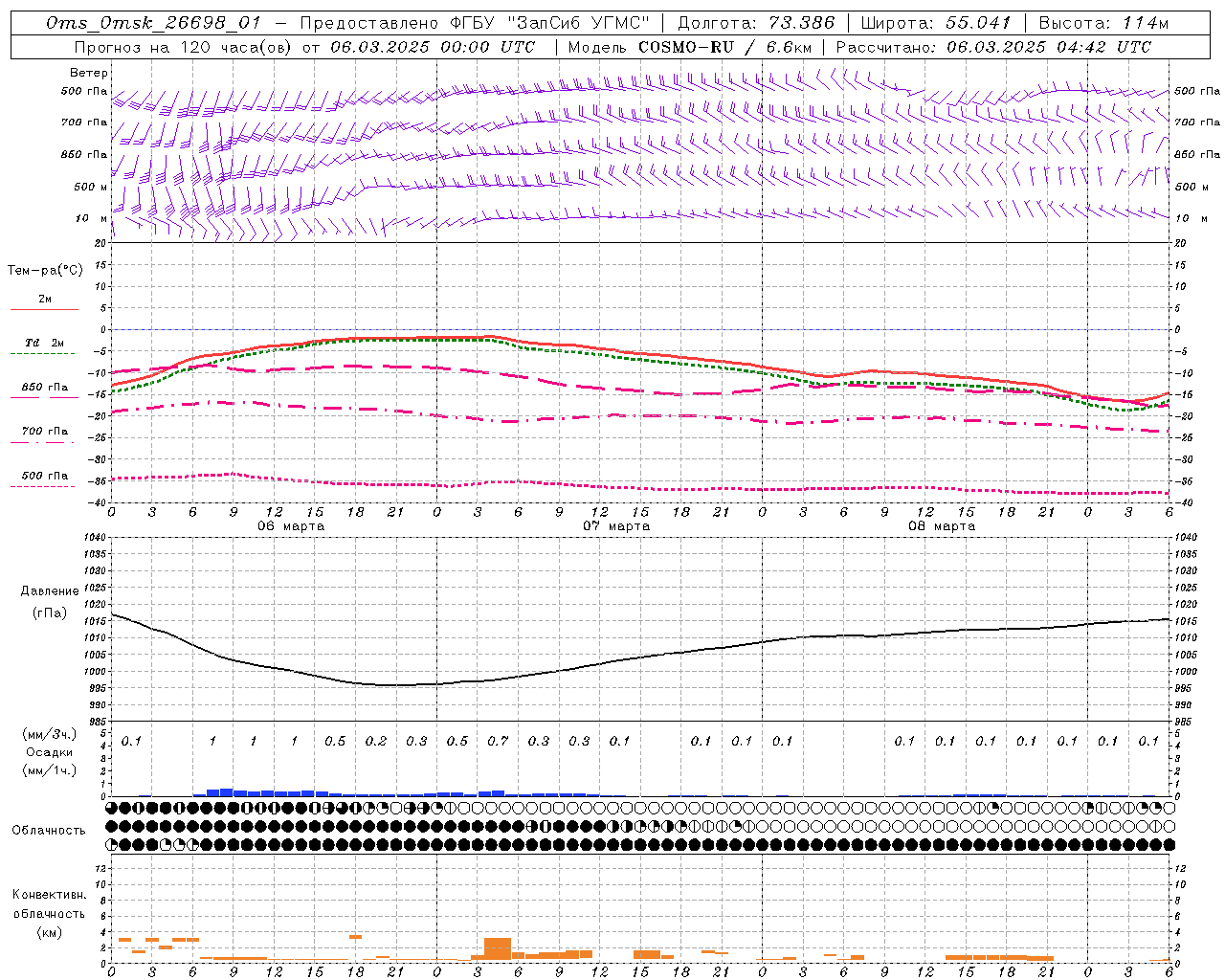Click the forecast text Прогноз на 120 часа(ов)
This screenshot has width=1225, height=980.
pos(184,47)
